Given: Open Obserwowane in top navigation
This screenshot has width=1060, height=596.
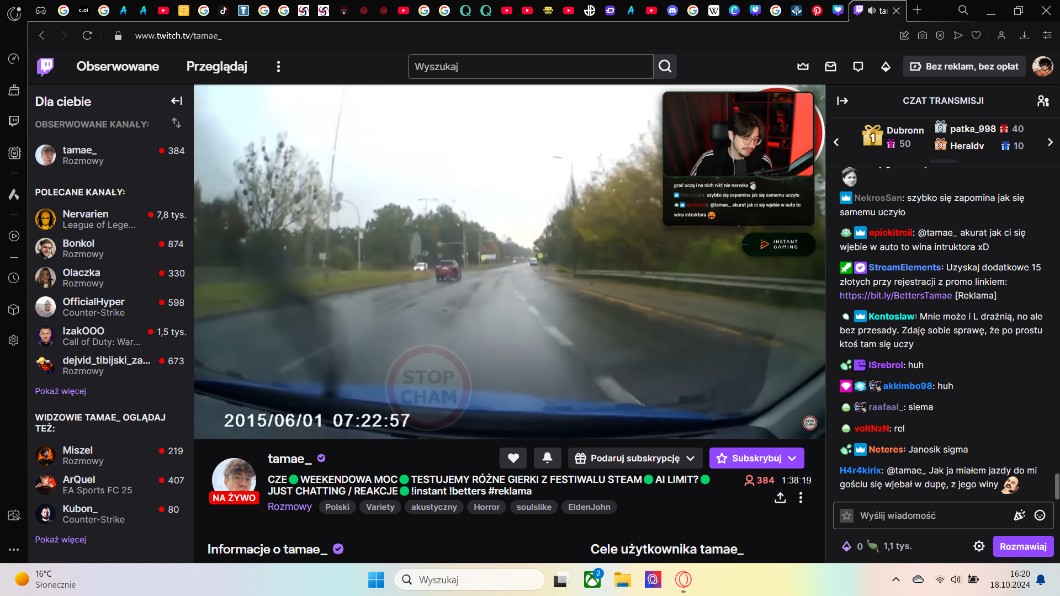Looking at the screenshot, I should click(x=118, y=67).
